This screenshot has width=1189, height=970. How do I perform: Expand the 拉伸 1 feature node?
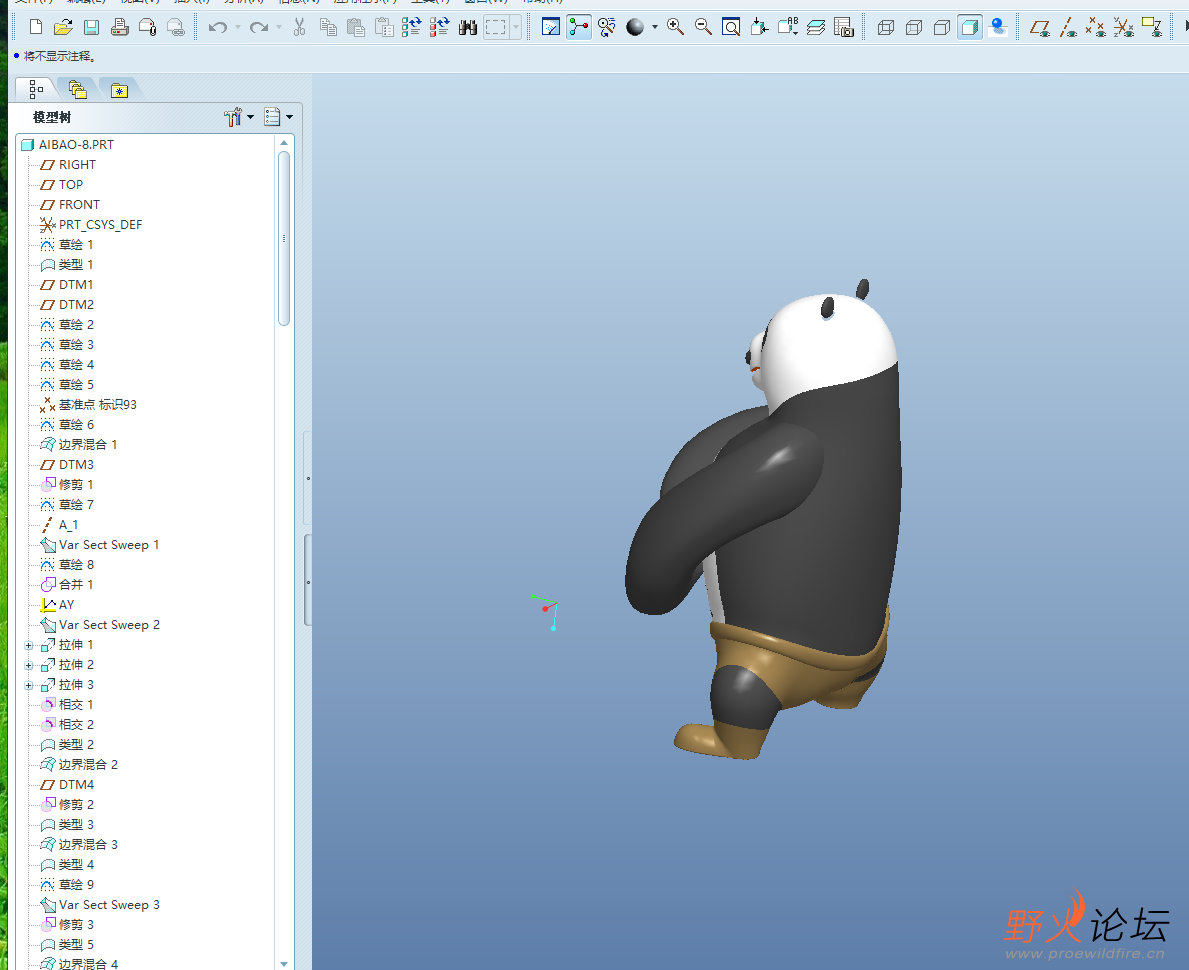click(29, 645)
